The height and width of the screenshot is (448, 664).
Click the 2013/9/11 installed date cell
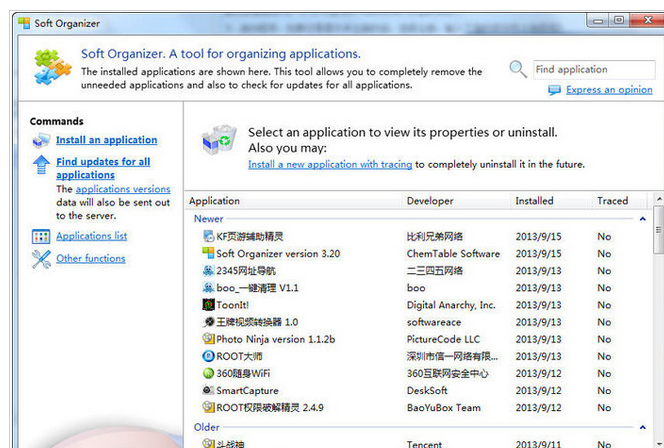[538, 443]
